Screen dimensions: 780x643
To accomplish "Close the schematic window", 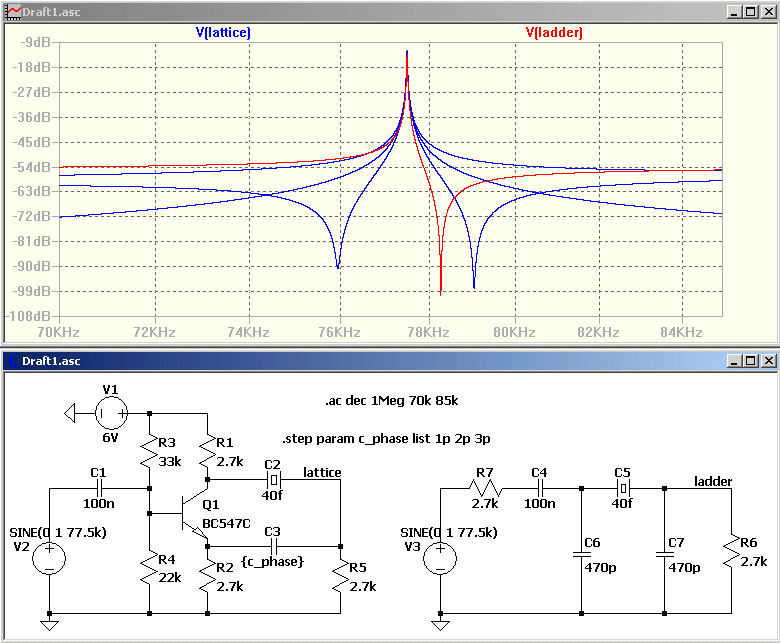I will tap(769, 361).
